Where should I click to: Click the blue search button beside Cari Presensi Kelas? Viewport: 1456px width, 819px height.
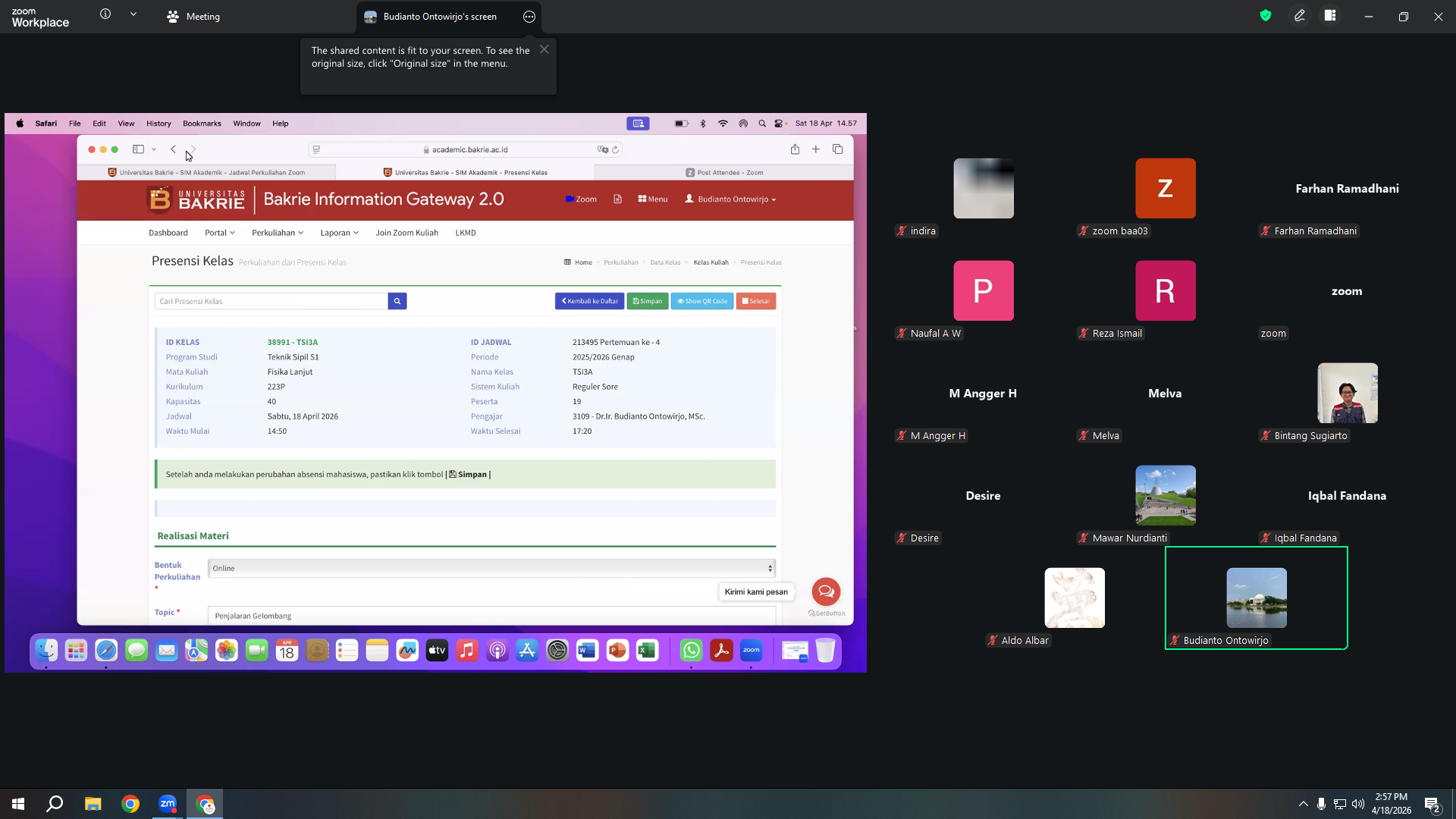[x=397, y=301]
